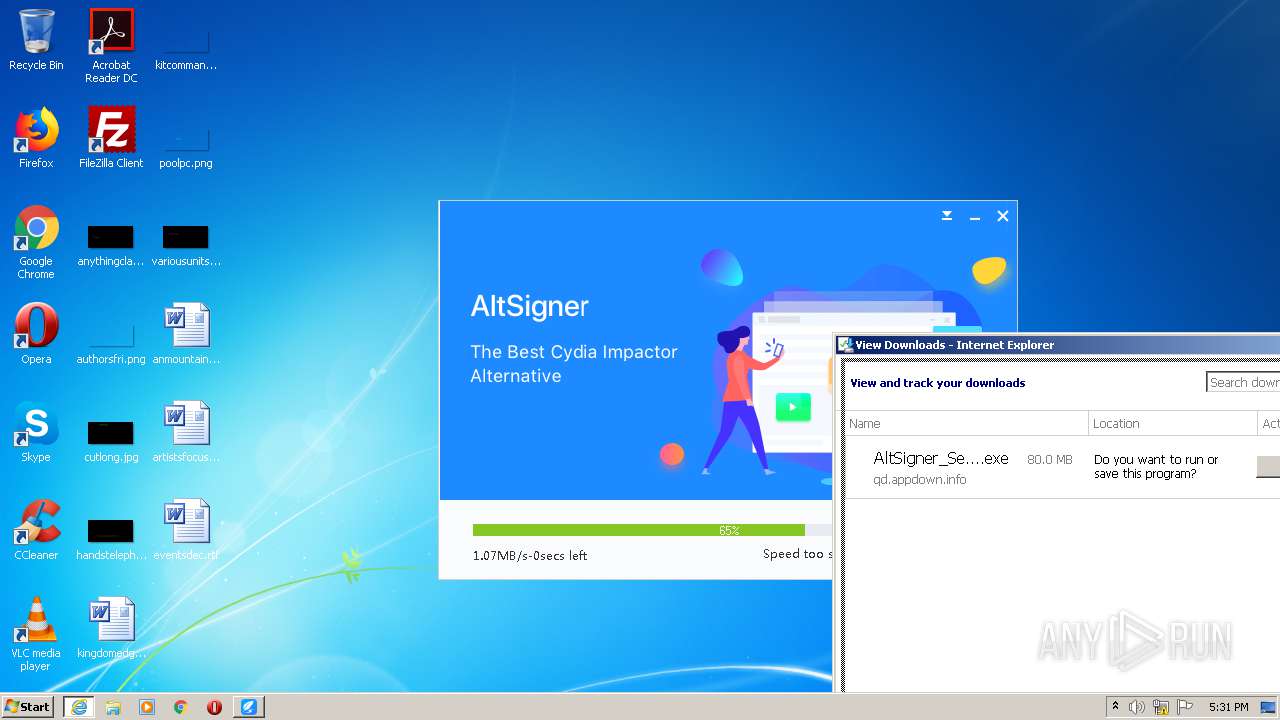This screenshot has width=1280, height=720.
Task: Select the anythingcla file icon on desktop
Action: pyautogui.click(x=111, y=242)
